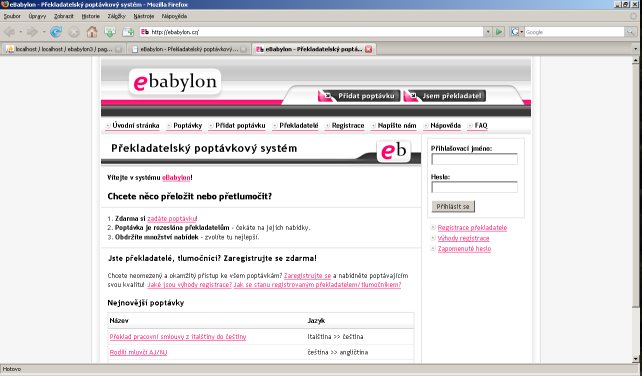Click the 'zadáte poptávku' link
Viewport: 642px width, 376px height.
172,219
